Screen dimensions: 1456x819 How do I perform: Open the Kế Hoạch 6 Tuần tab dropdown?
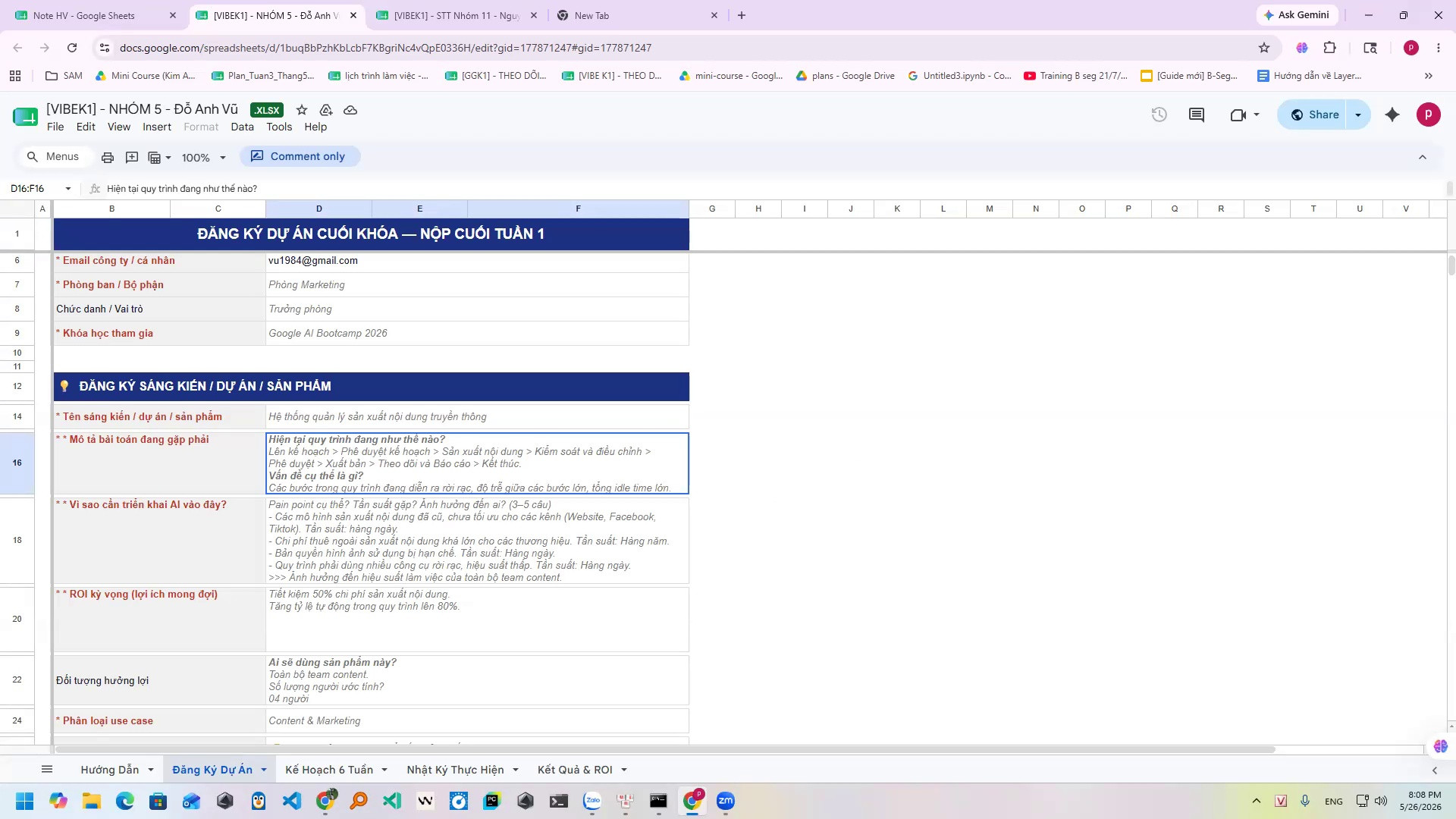(384, 770)
